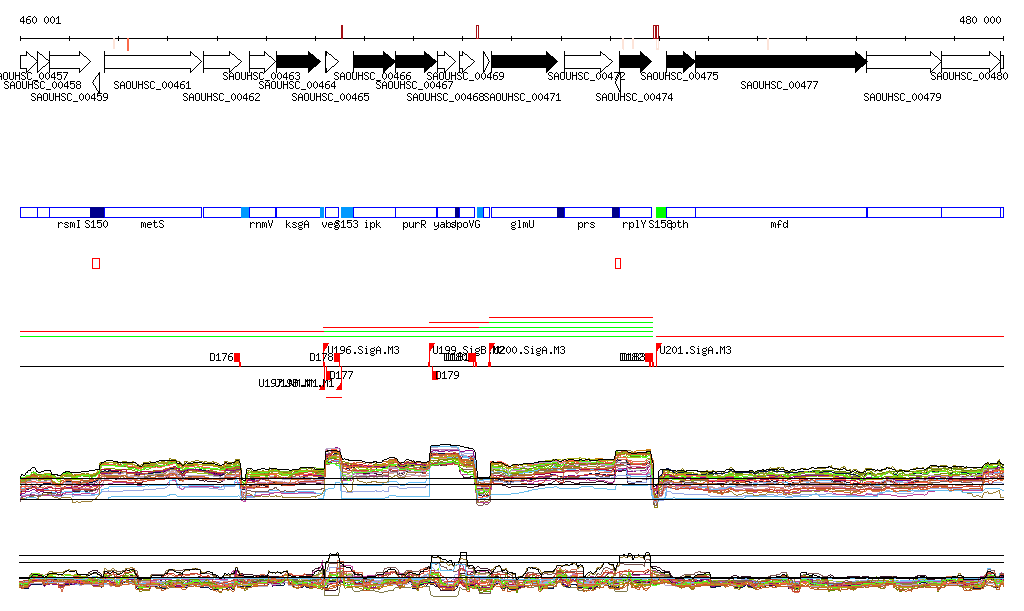Select the U196.SigA.M3 promoter label
Image resolution: width=1024 pixels, height=611 pixels.
(365, 350)
